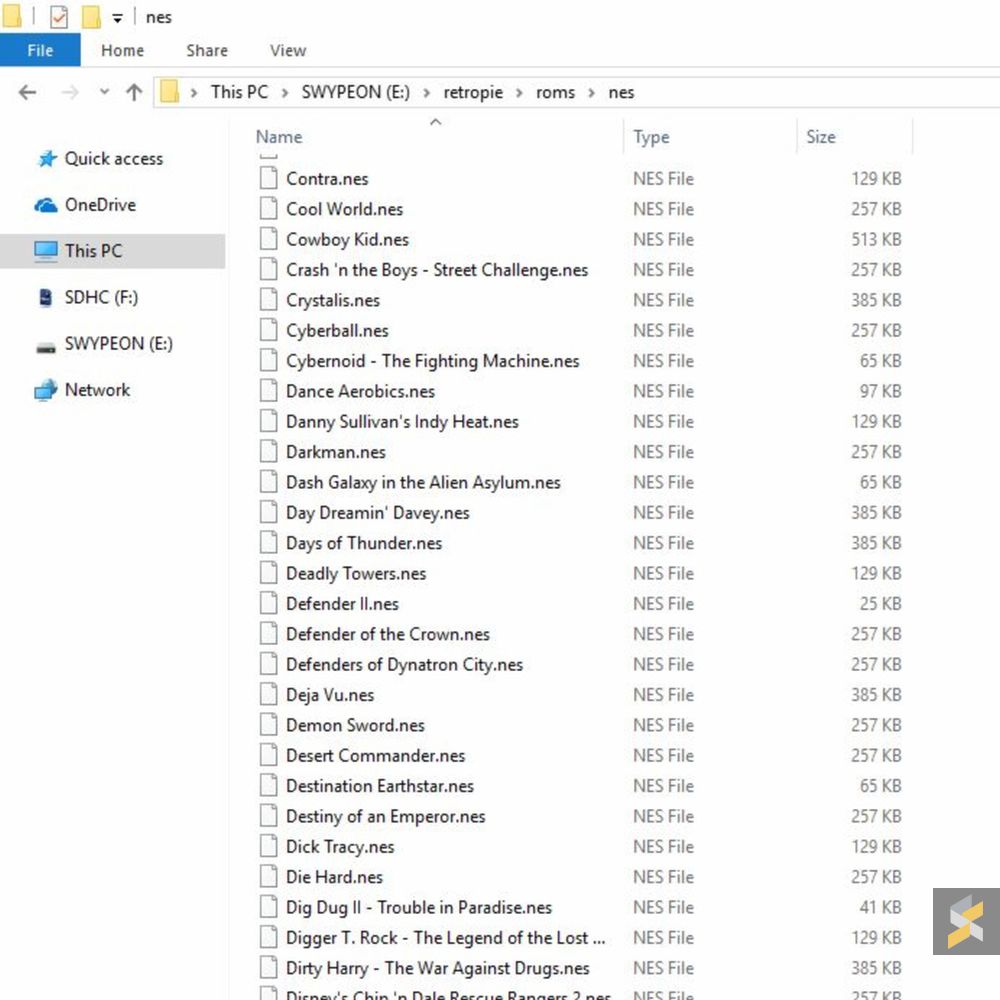Click the file icon for Cool World.nes
The height and width of the screenshot is (1000, 1000).
click(268, 209)
